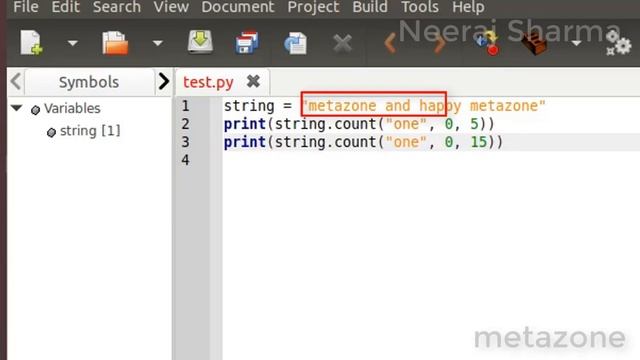Close the test.py tab

click(x=253, y=82)
